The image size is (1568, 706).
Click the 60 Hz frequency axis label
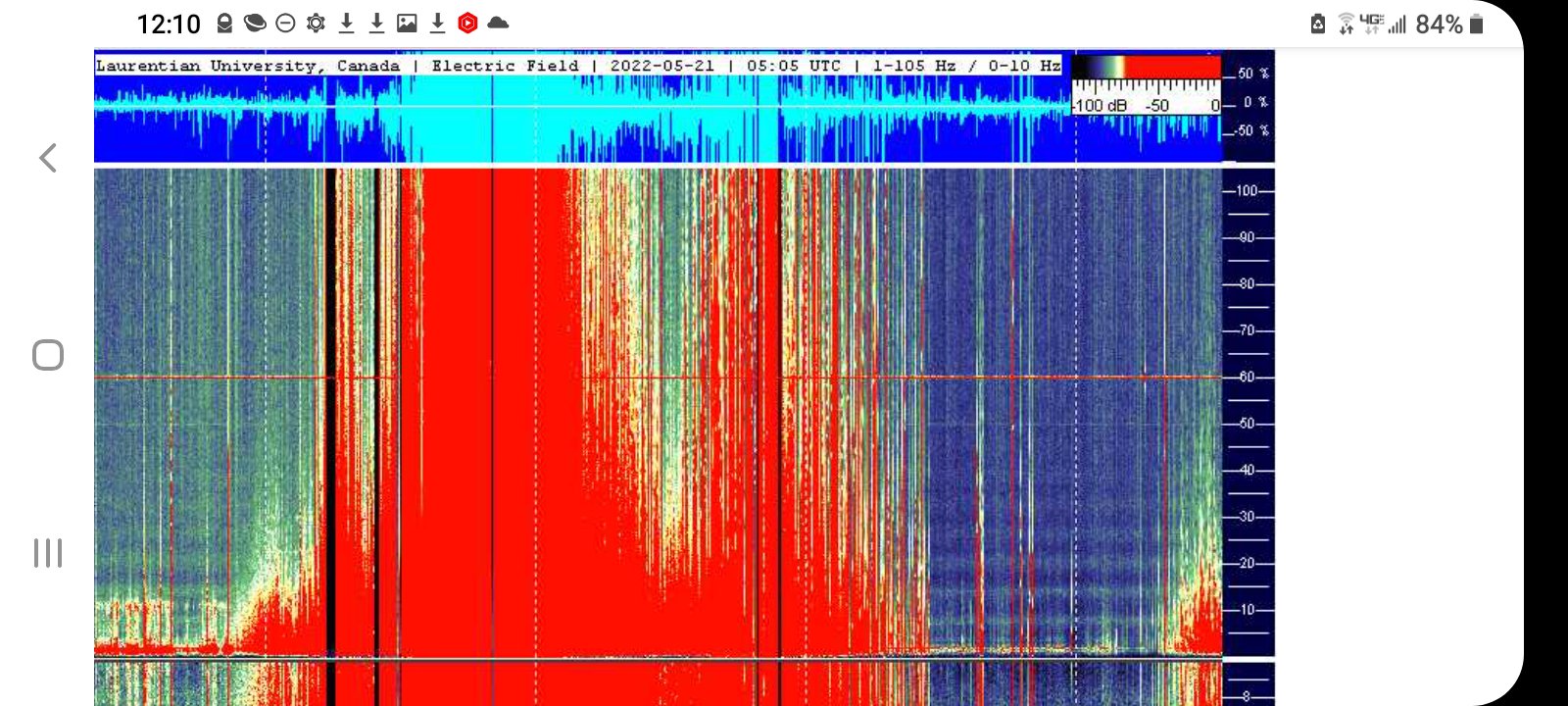1247,378
